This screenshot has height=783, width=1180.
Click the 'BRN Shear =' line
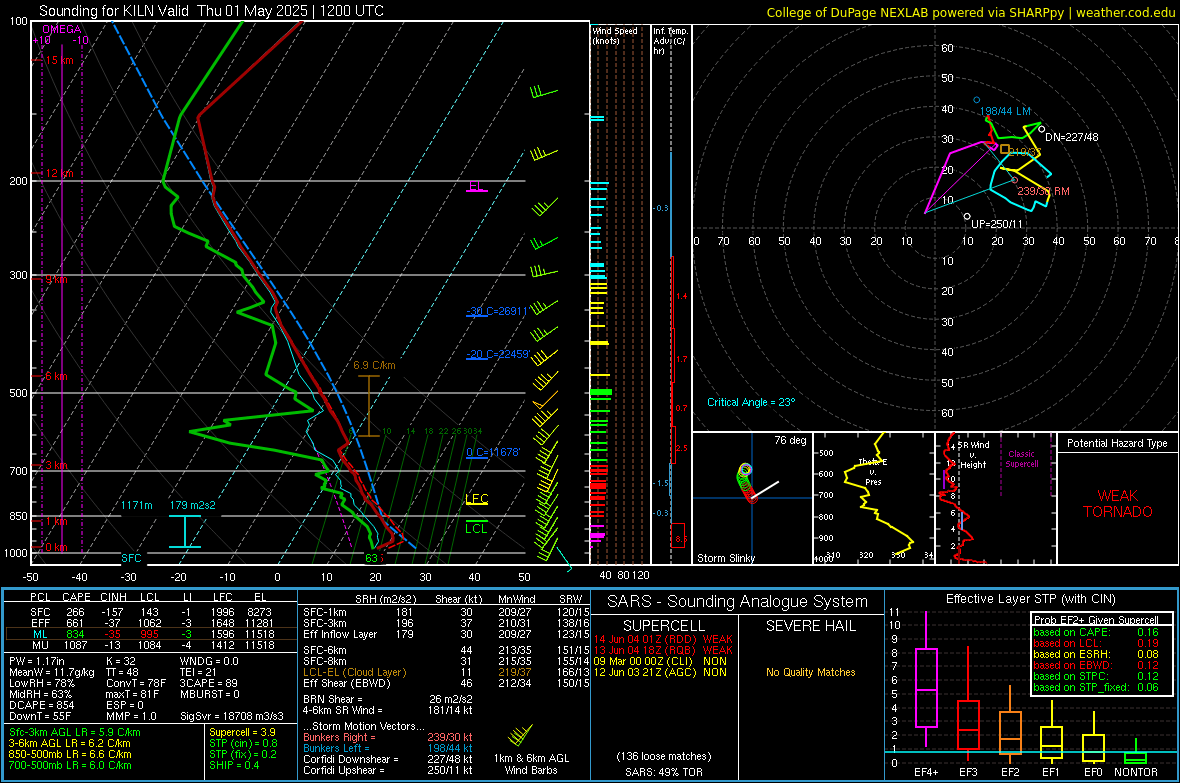pos(388,699)
